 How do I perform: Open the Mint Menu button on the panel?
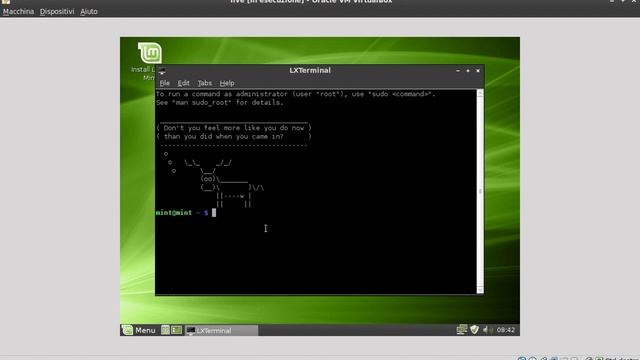[x=139, y=330]
